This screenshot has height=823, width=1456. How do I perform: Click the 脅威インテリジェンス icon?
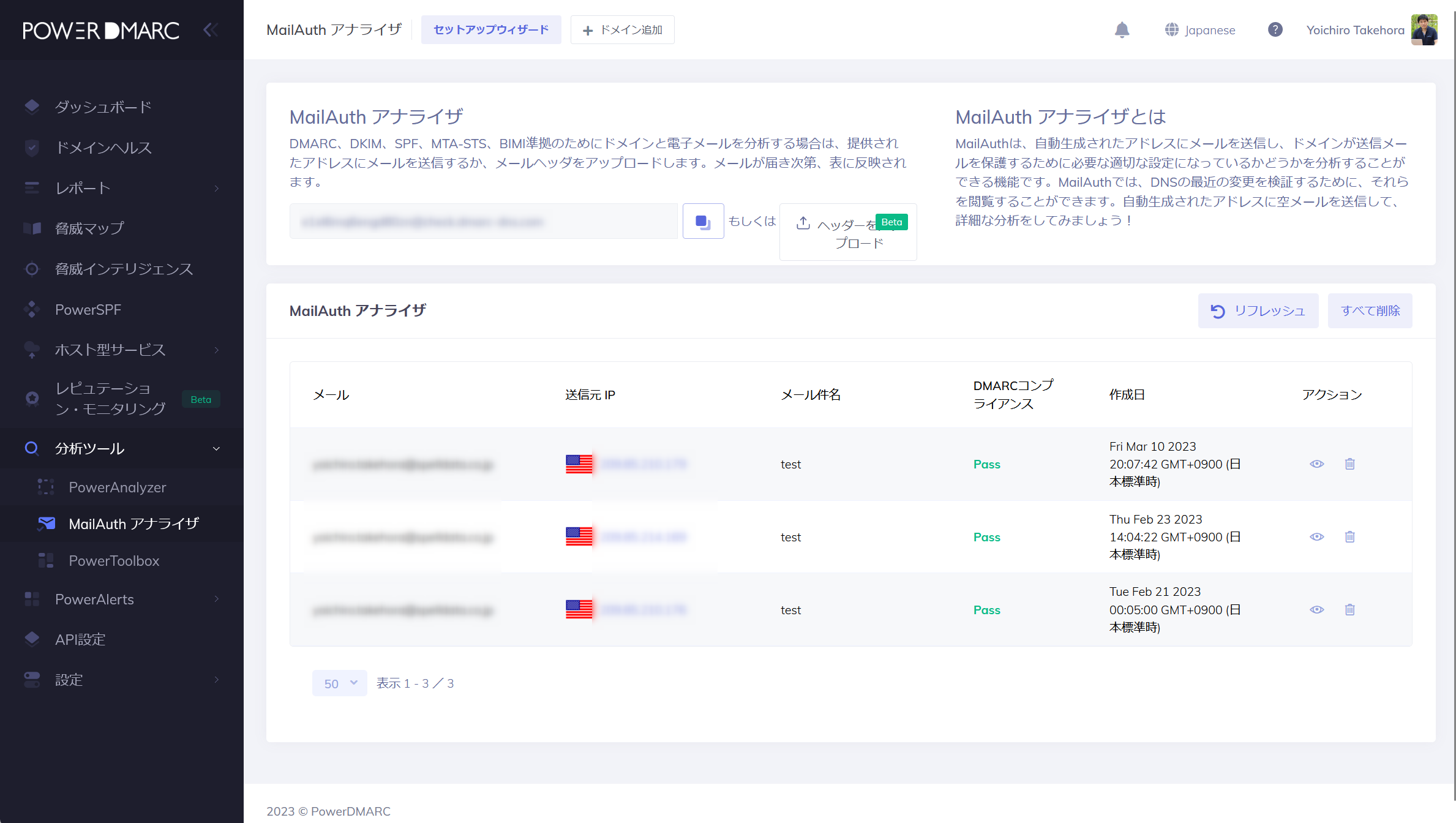pyautogui.click(x=32, y=269)
